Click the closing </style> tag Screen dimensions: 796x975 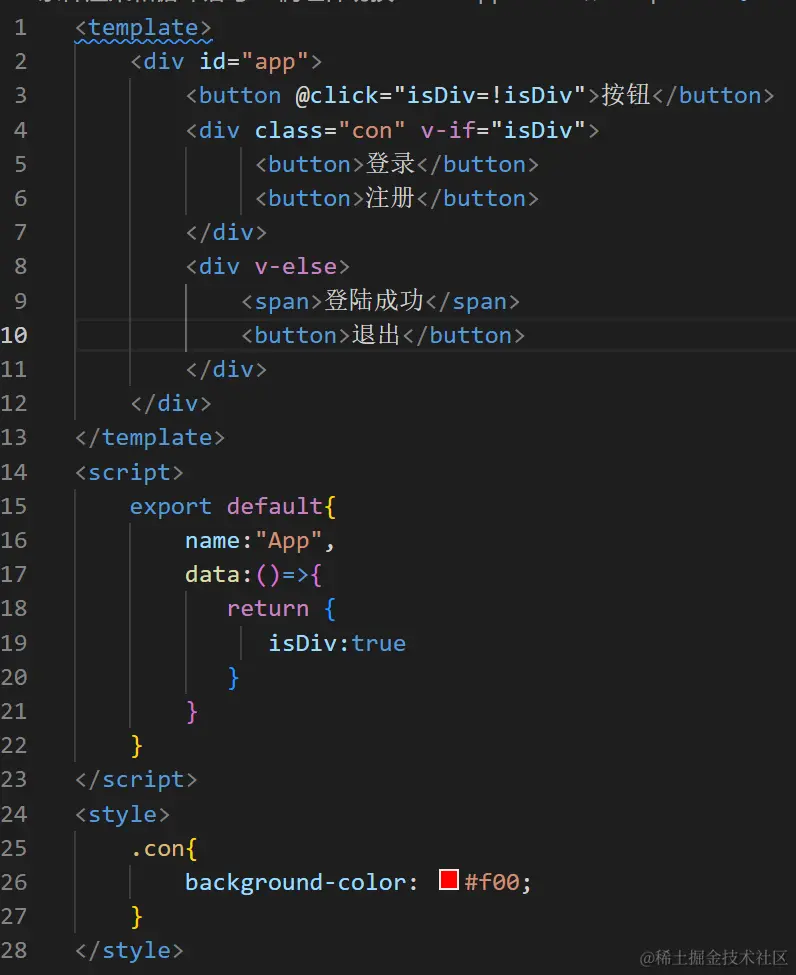[x=129, y=951]
